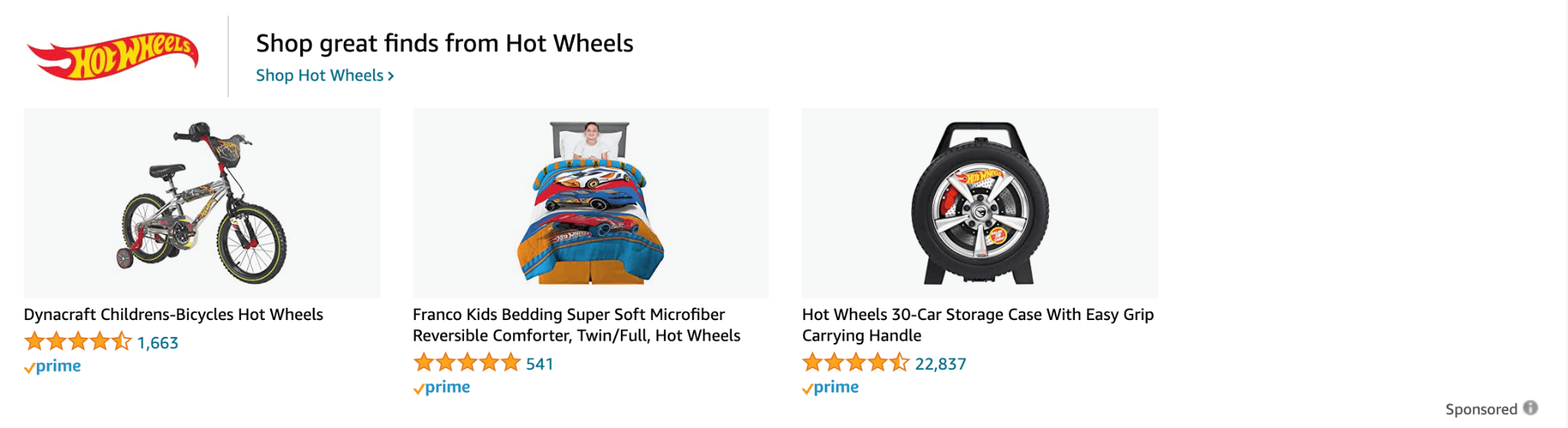Click the chevron after Shop Hot Wheels
The image size is (1568, 428).
(x=390, y=76)
